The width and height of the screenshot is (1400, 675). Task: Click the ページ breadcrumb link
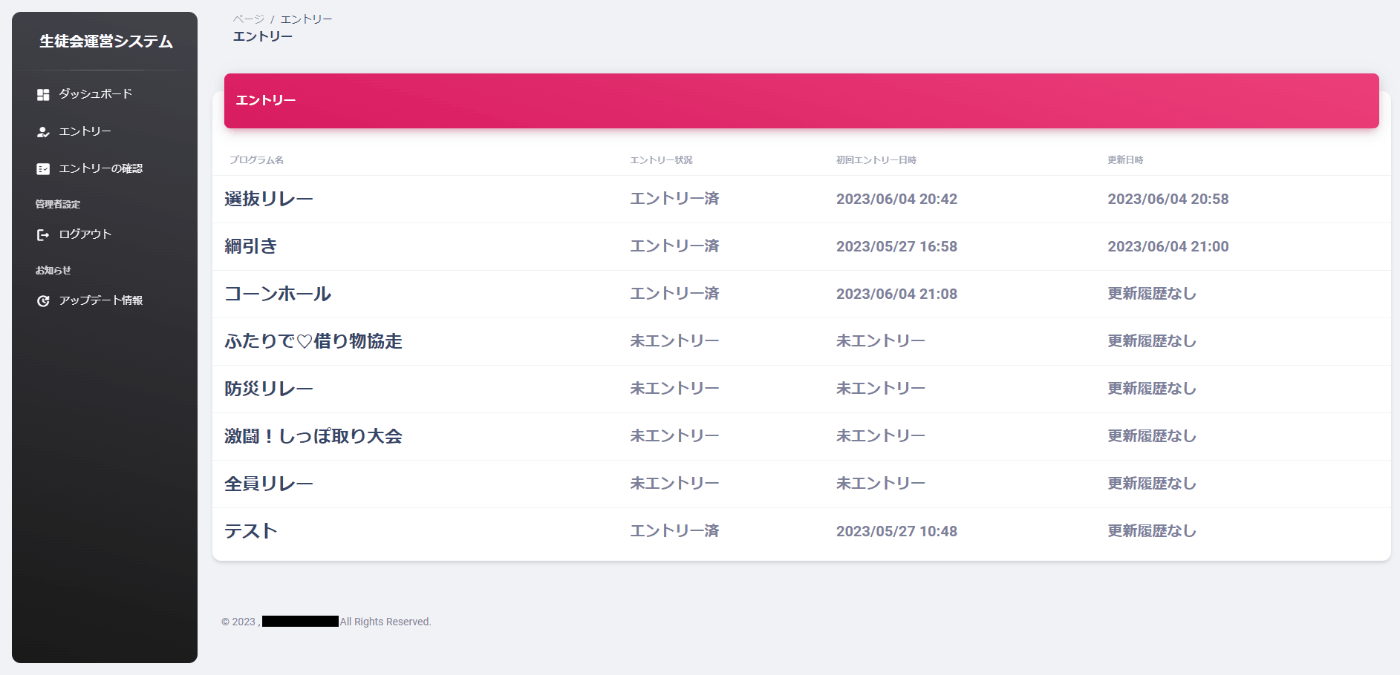click(249, 19)
